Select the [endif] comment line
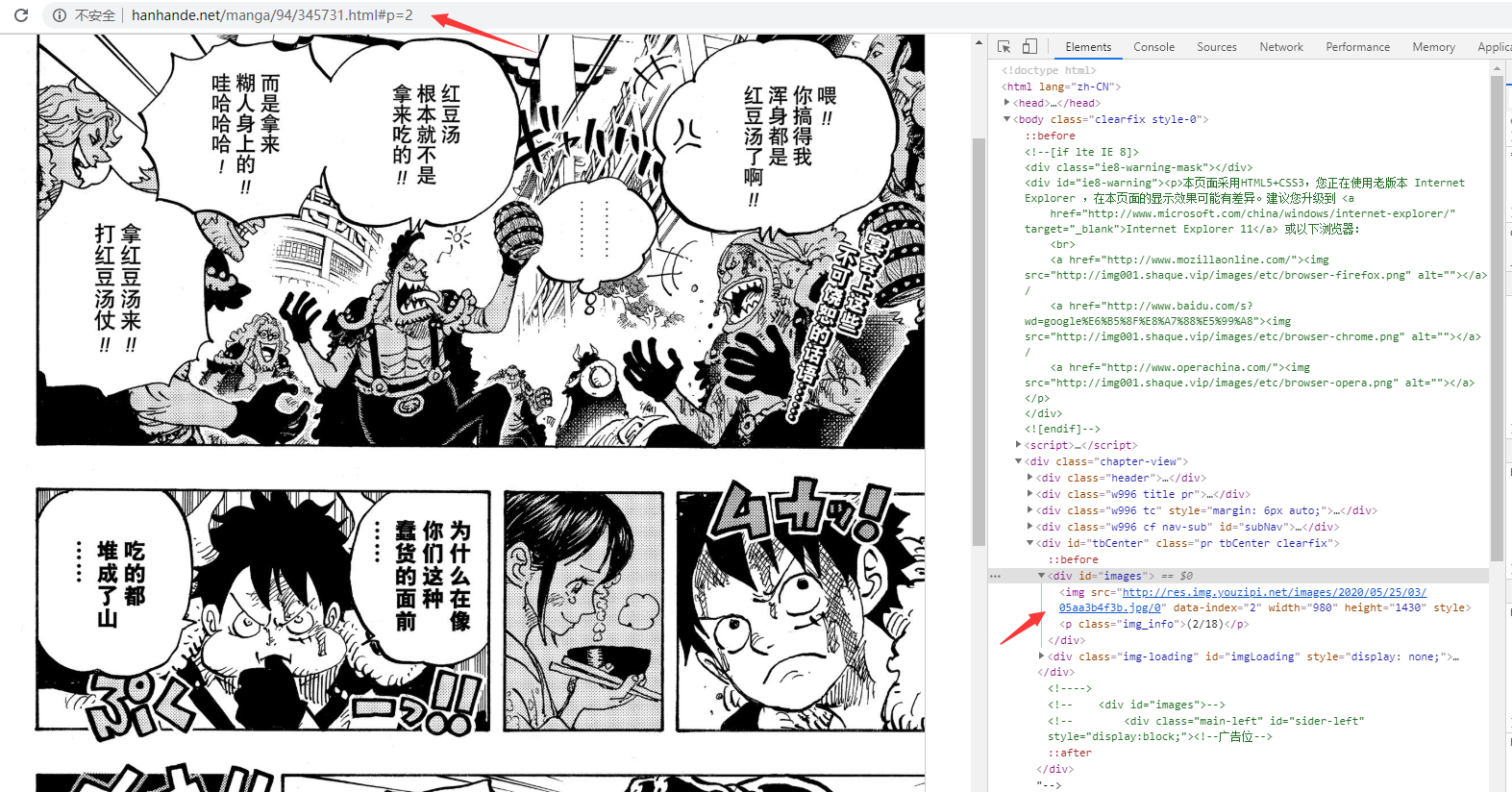The image size is (1512, 792). (x=1062, y=429)
